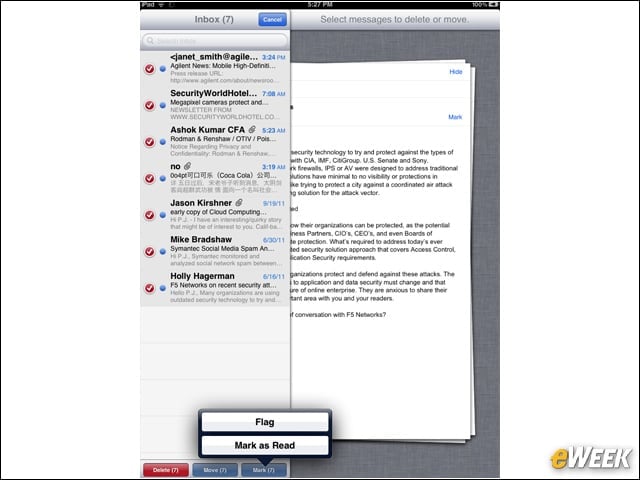Click the Mark link in message pane
Image resolution: width=640 pixels, height=480 pixels.
pos(455,117)
